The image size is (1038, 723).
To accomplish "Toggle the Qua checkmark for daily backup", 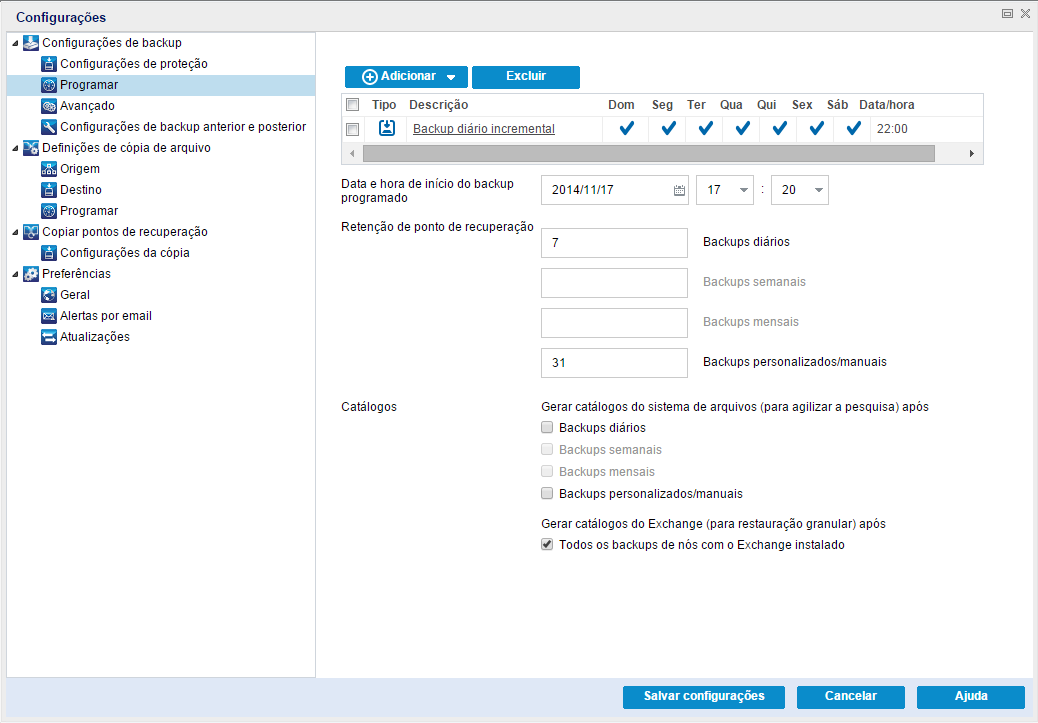I will (743, 128).
